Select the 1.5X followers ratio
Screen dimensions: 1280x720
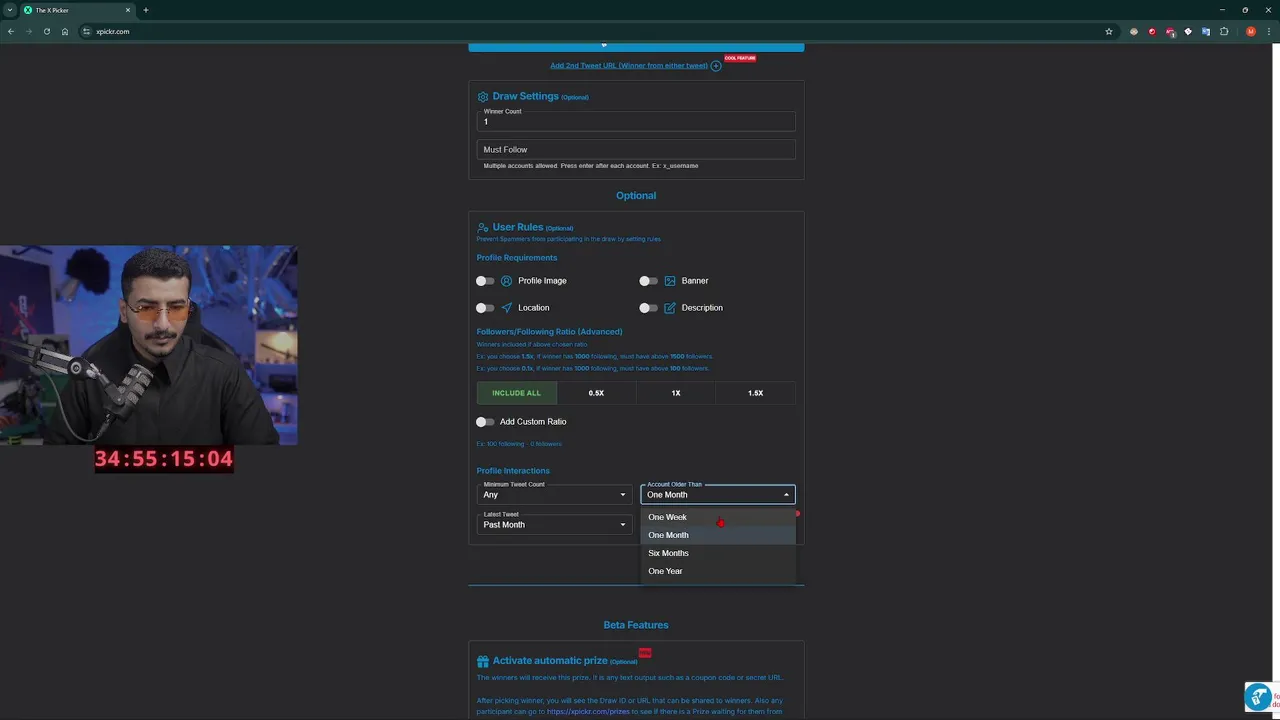click(x=756, y=393)
